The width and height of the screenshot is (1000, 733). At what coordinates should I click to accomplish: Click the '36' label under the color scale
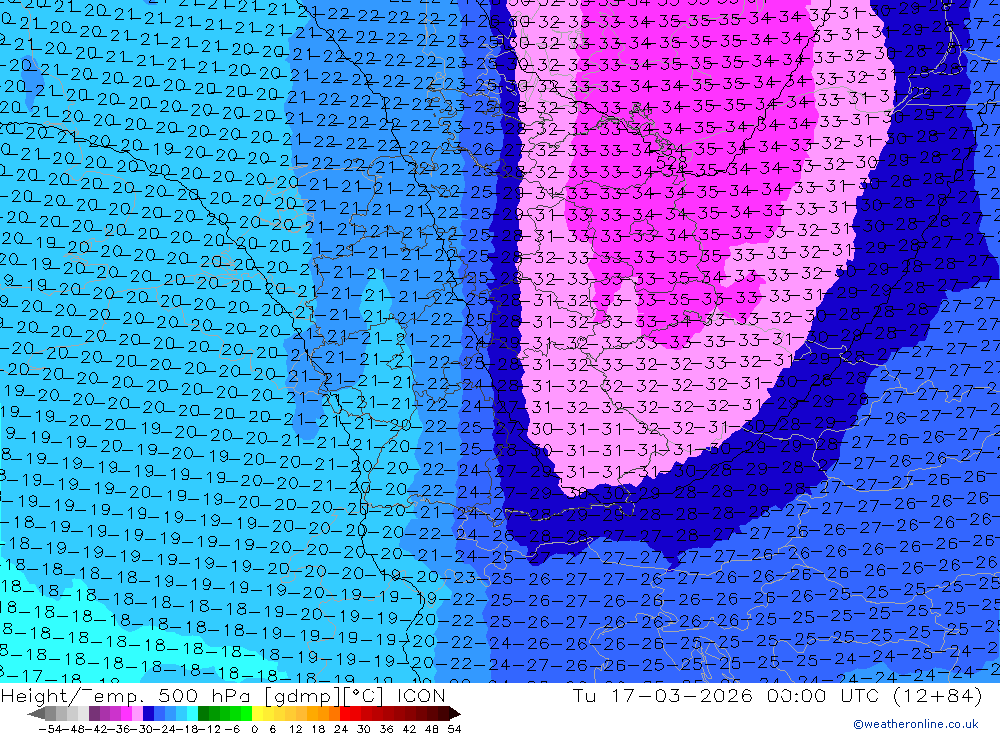click(386, 729)
